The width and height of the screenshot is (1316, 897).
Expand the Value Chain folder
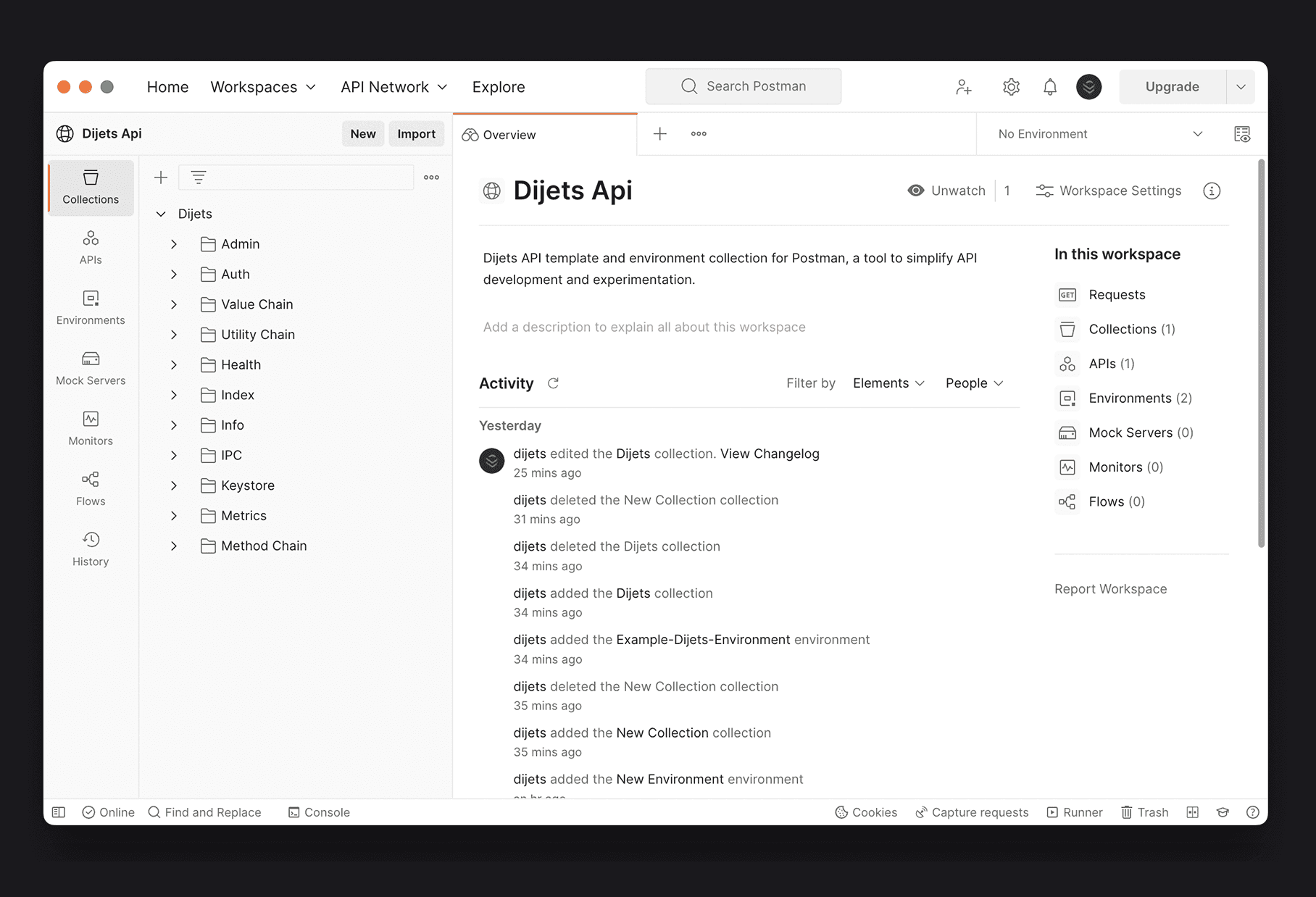(174, 304)
